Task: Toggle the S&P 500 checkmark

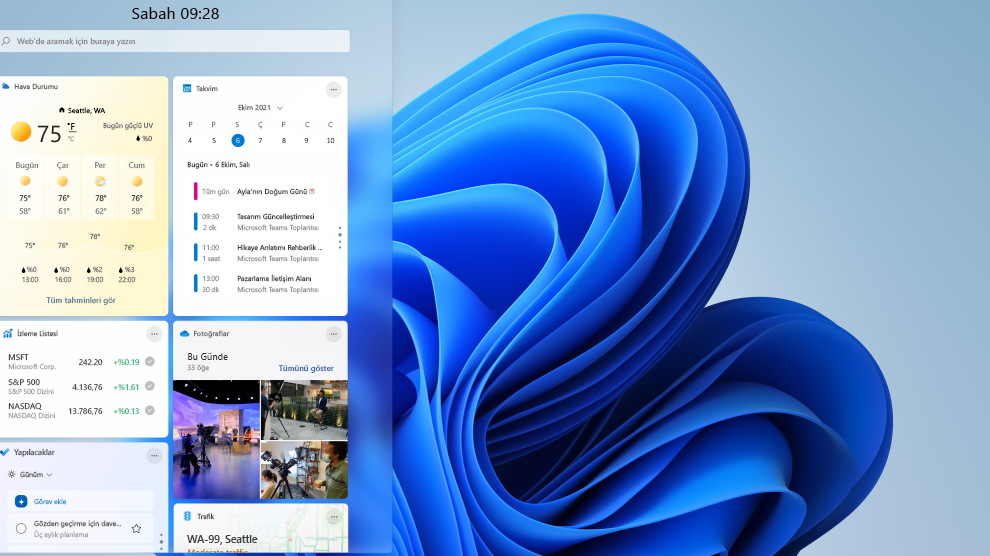Action: (x=150, y=386)
